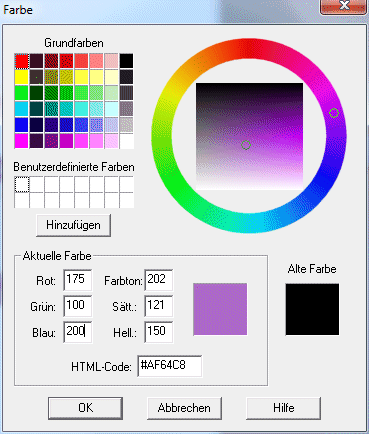
Task: Pick the bright yellow basic color swatch
Action: pyautogui.click(x=22, y=77)
